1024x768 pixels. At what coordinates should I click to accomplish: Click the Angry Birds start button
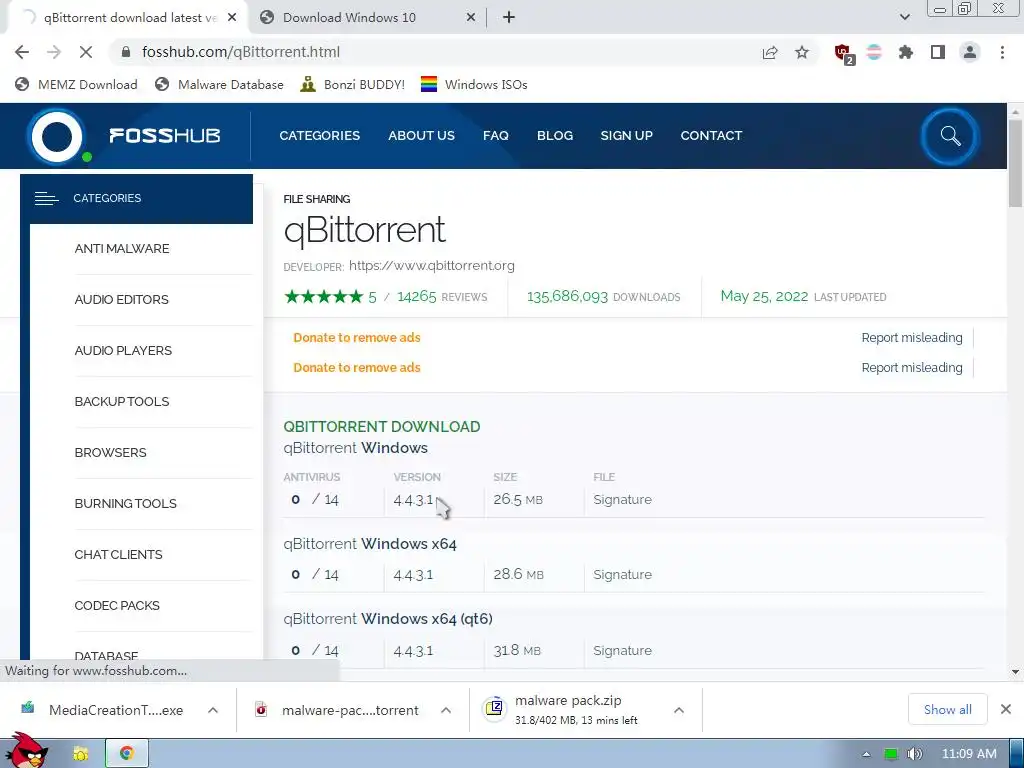(25, 751)
